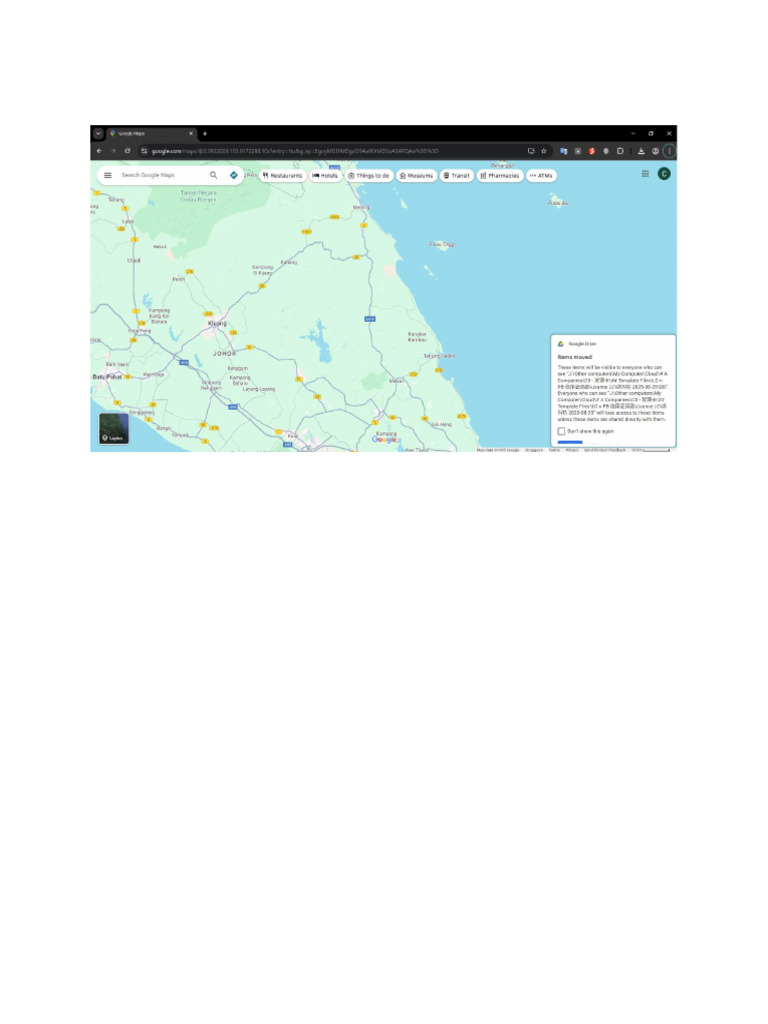Click the Singapore footer link

[x=534, y=450]
